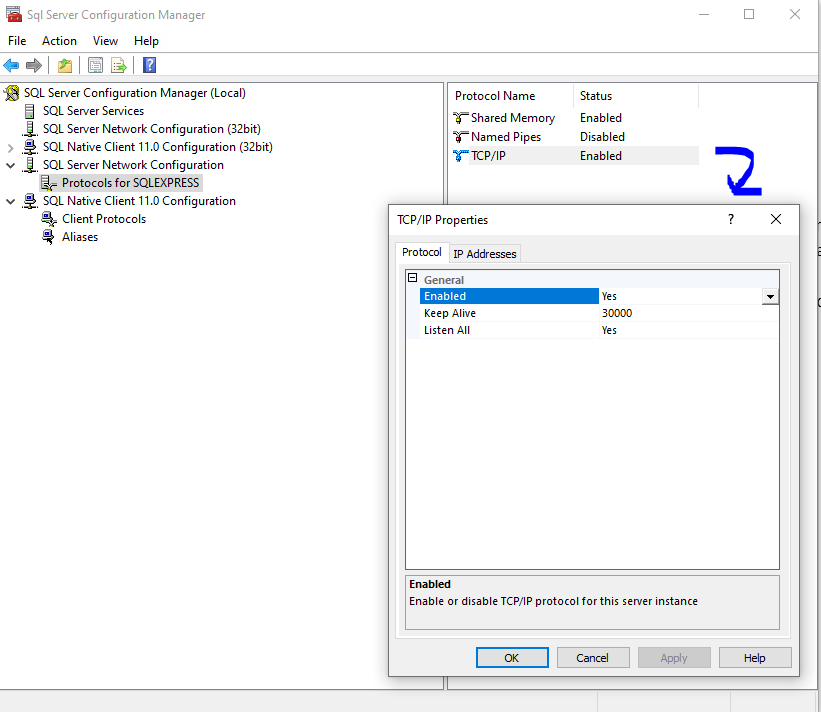Click the blue Back arrow toolbar icon

click(12, 66)
